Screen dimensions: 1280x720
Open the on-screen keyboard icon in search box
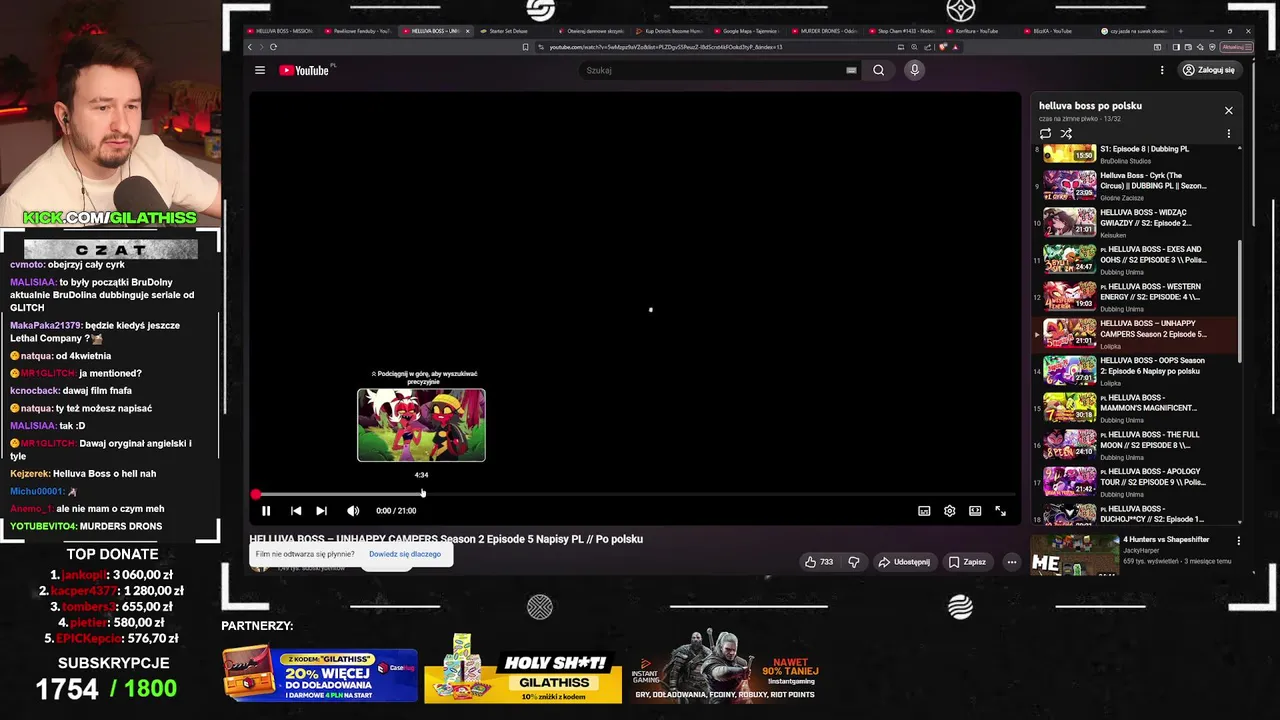coord(851,70)
